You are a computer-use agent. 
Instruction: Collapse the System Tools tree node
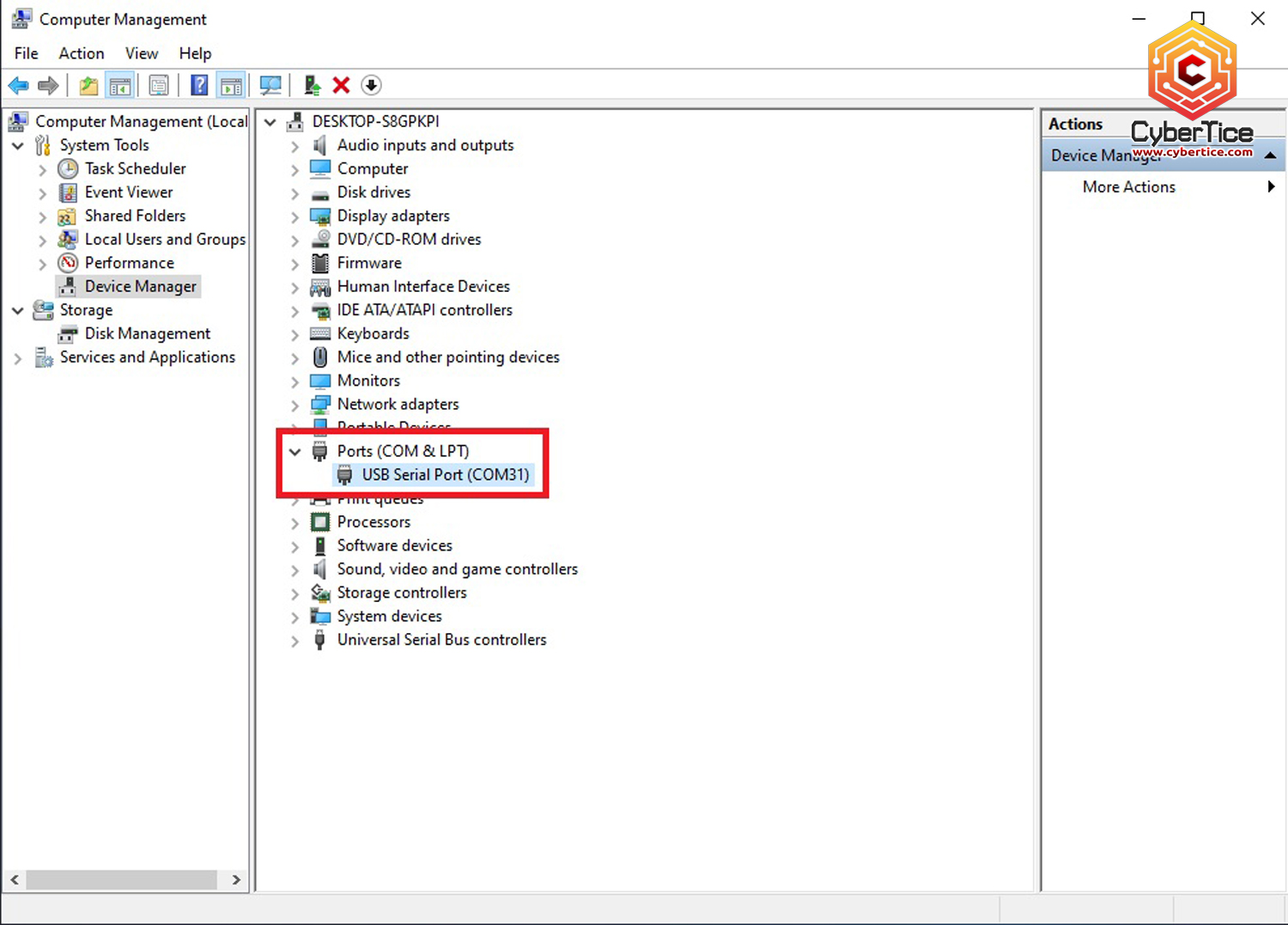18,146
